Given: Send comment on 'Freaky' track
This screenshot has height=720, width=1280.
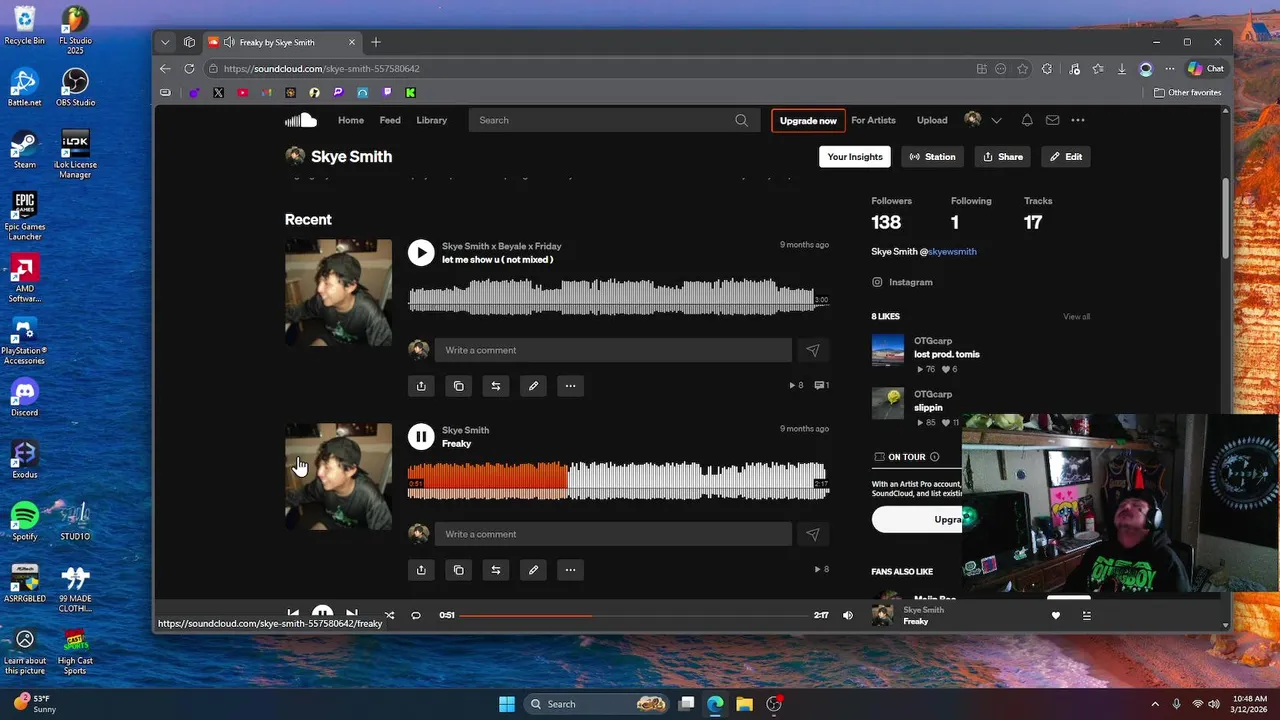Looking at the screenshot, I should click(x=812, y=534).
